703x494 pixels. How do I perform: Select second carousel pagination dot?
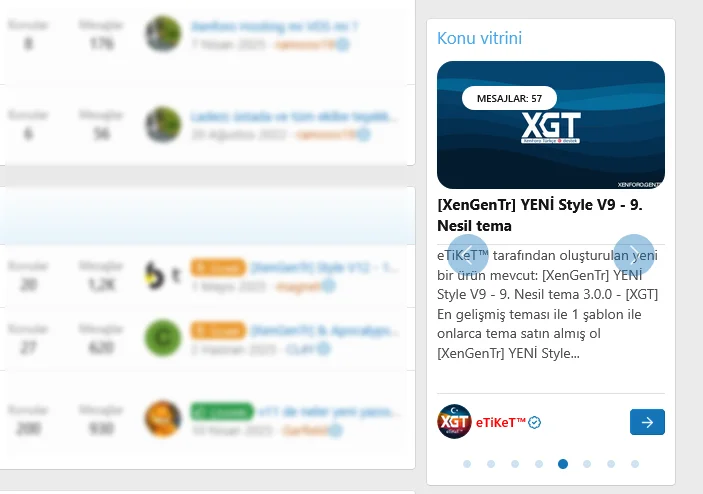(x=491, y=464)
